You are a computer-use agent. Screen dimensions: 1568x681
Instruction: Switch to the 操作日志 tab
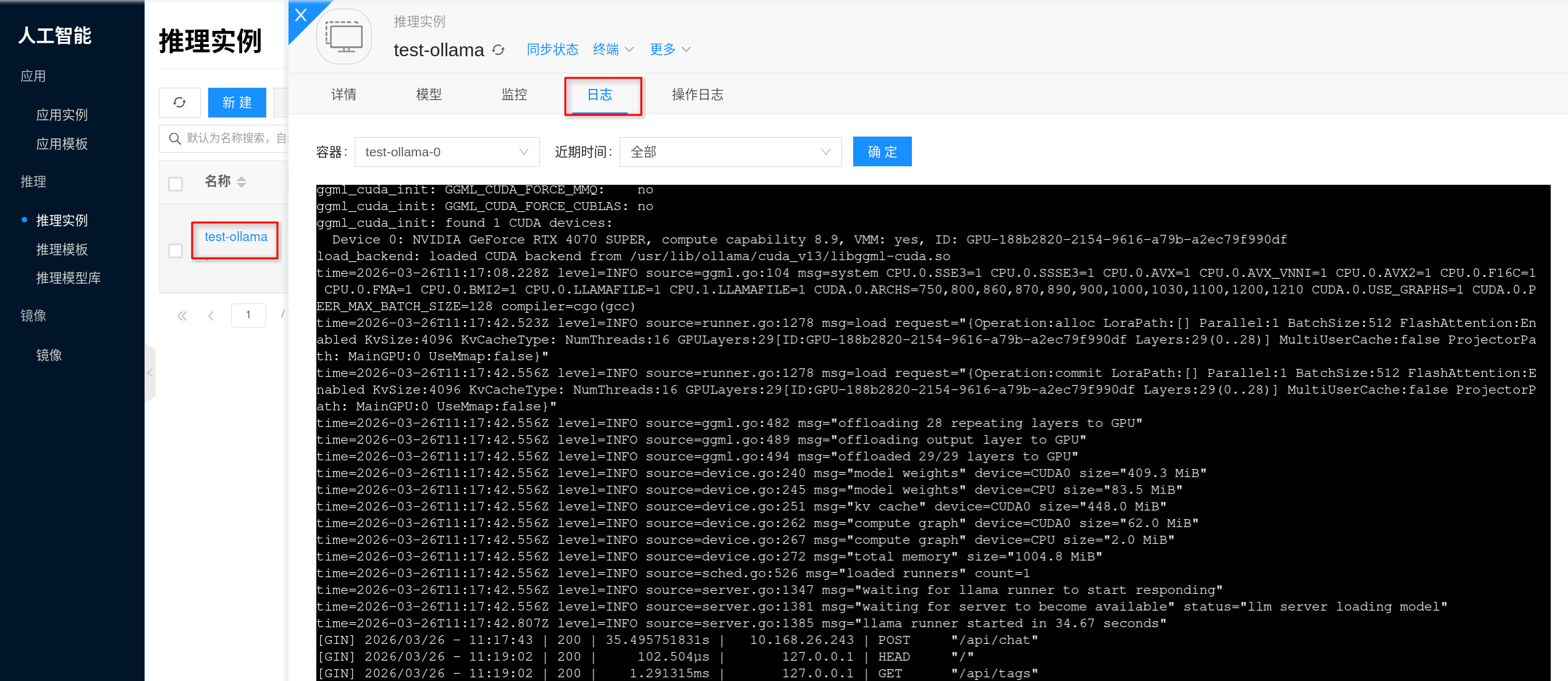tap(697, 95)
